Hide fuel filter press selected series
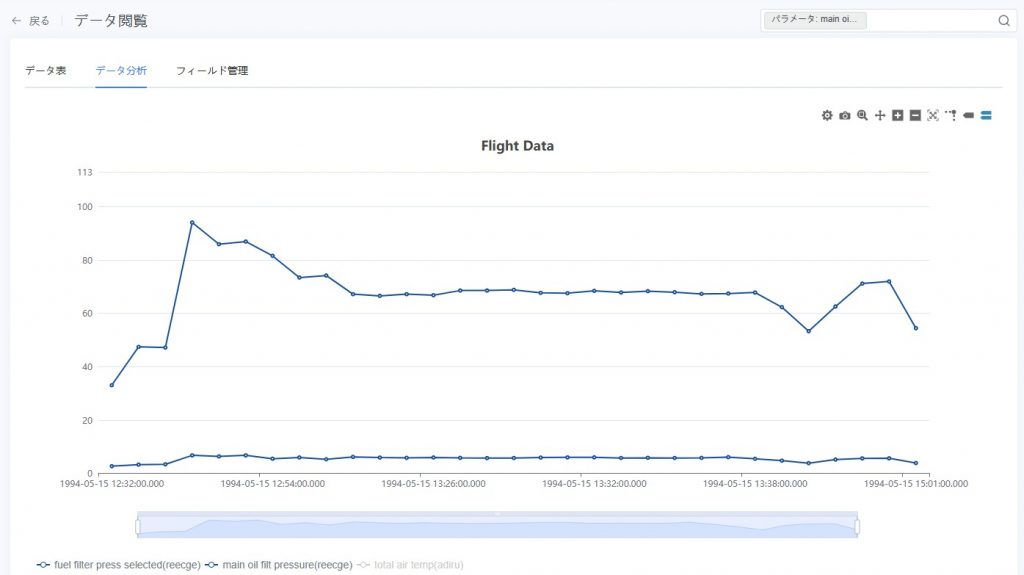The image size is (1024, 575). coord(118,565)
